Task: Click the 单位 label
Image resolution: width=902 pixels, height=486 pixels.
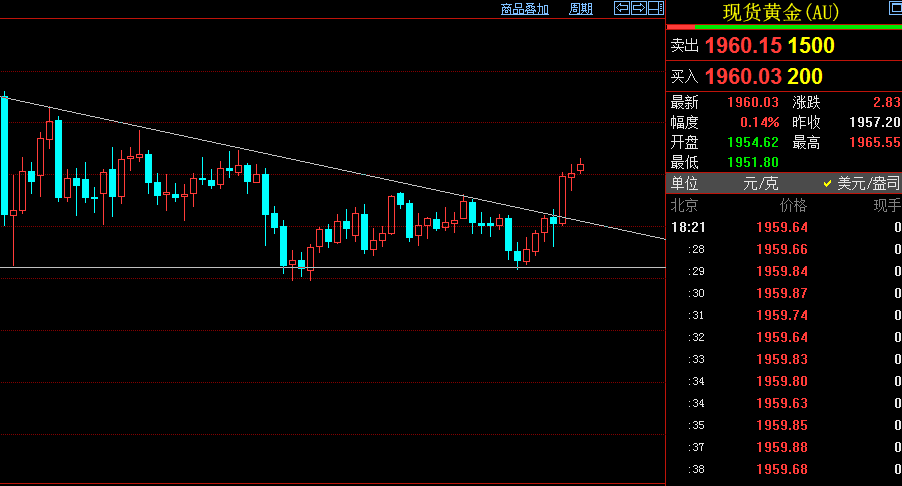Action: tap(684, 183)
